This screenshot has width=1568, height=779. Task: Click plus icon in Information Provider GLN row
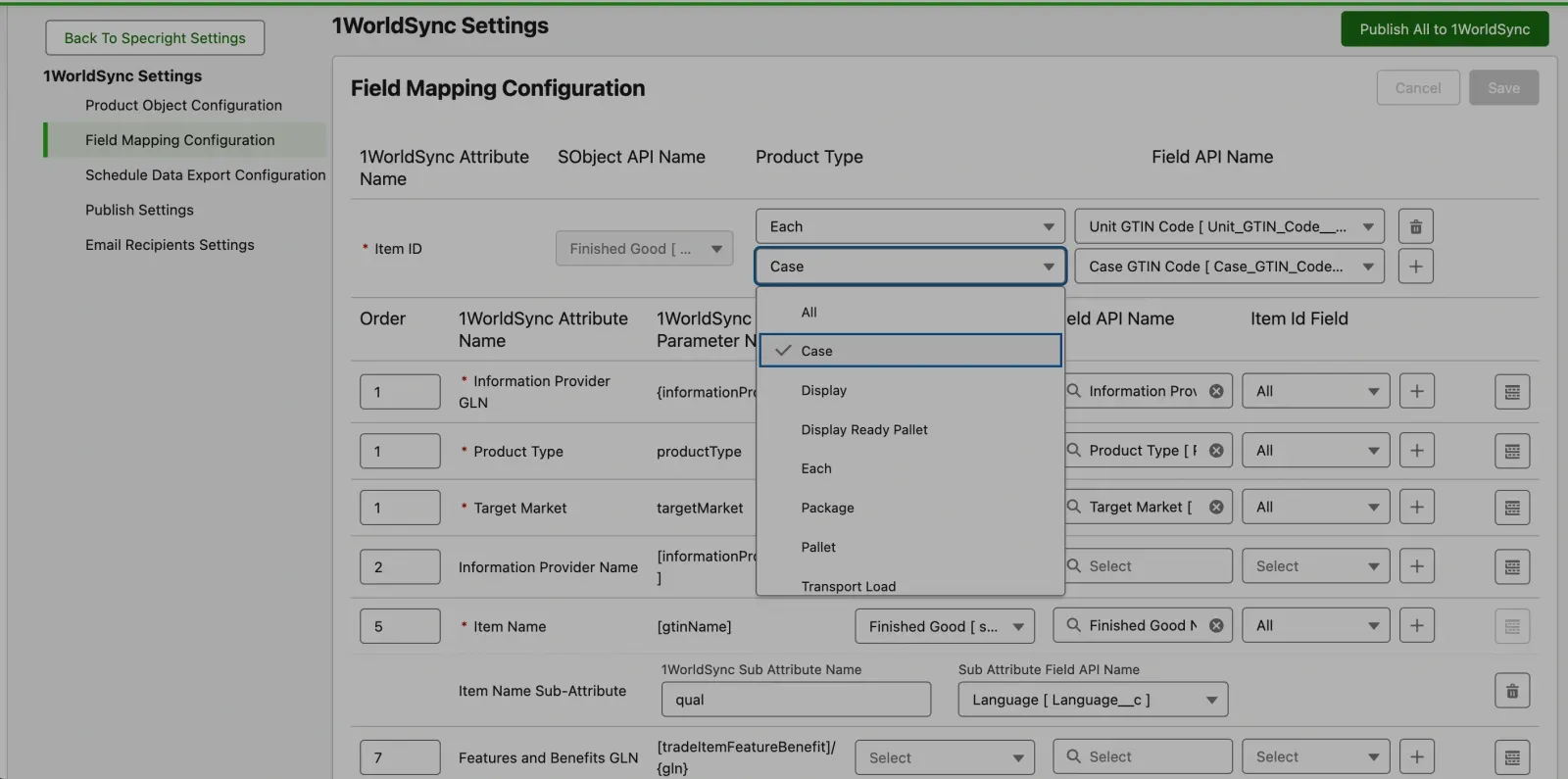point(1416,391)
